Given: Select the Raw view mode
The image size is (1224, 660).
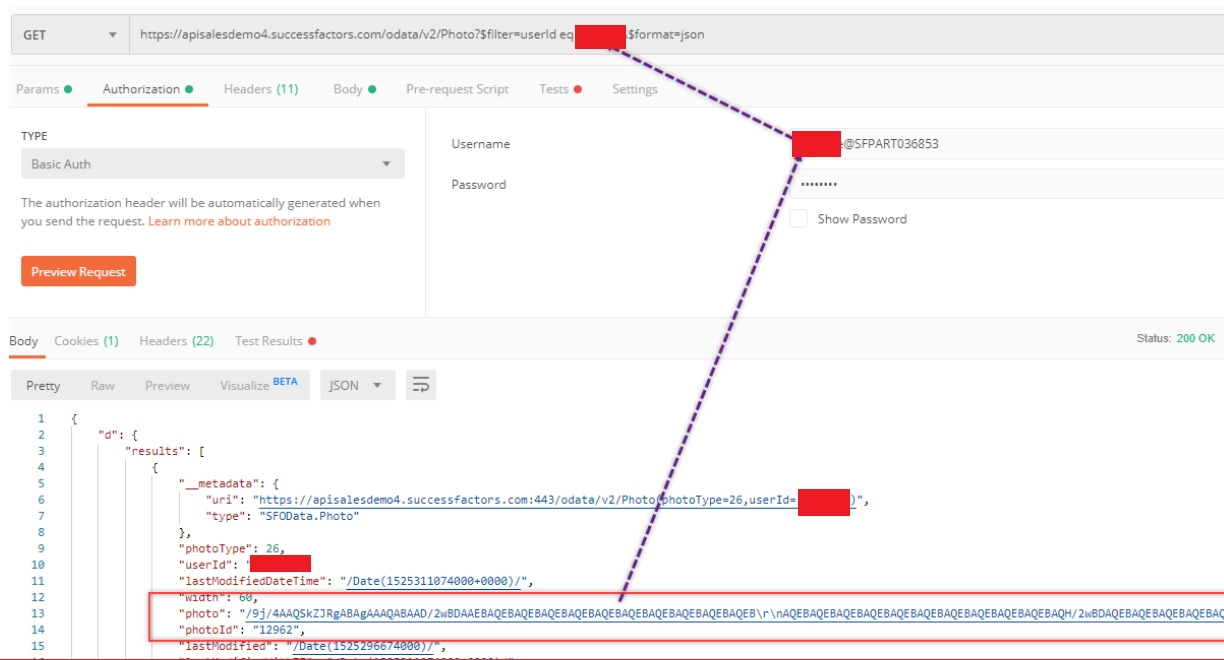Looking at the screenshot, I should point(102,385).
